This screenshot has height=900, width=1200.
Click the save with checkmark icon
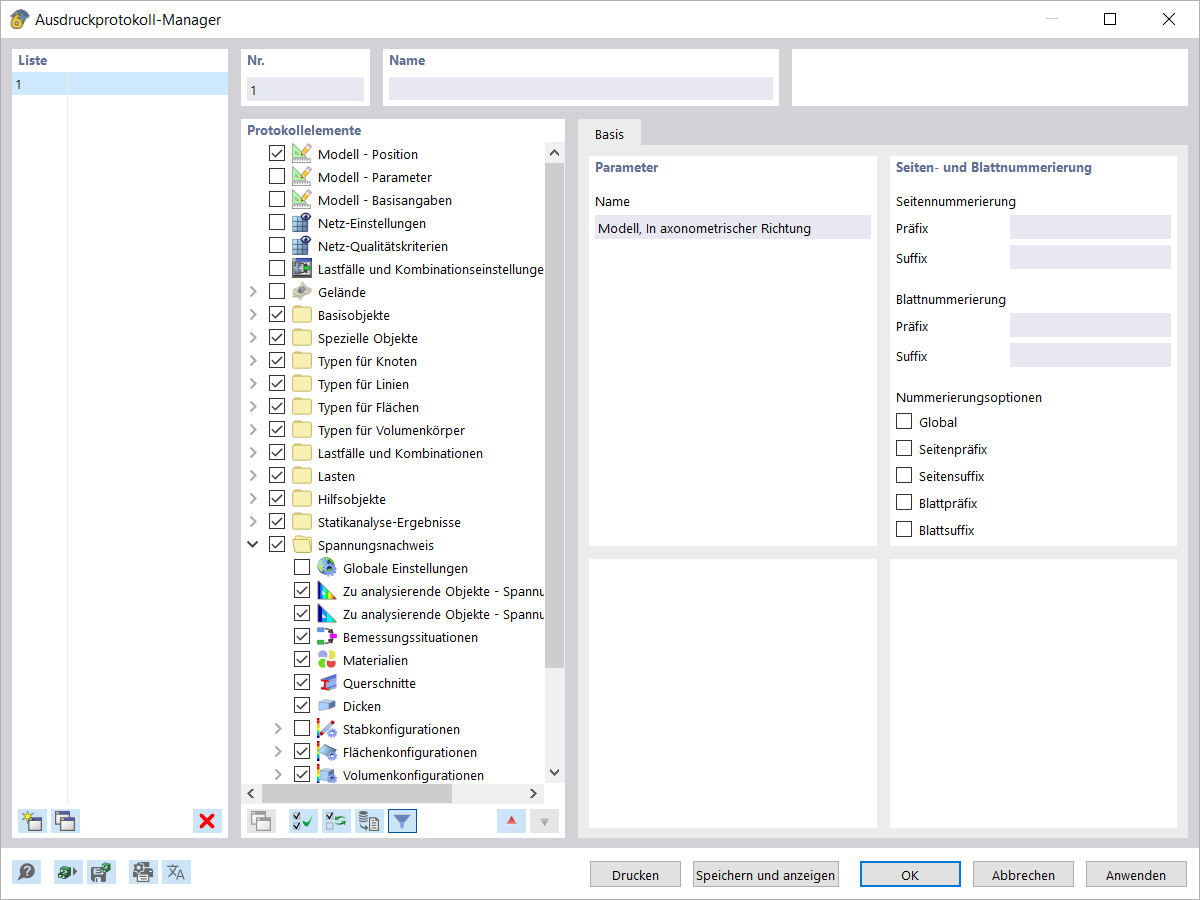pyautogui.click(x=101, y=872)
